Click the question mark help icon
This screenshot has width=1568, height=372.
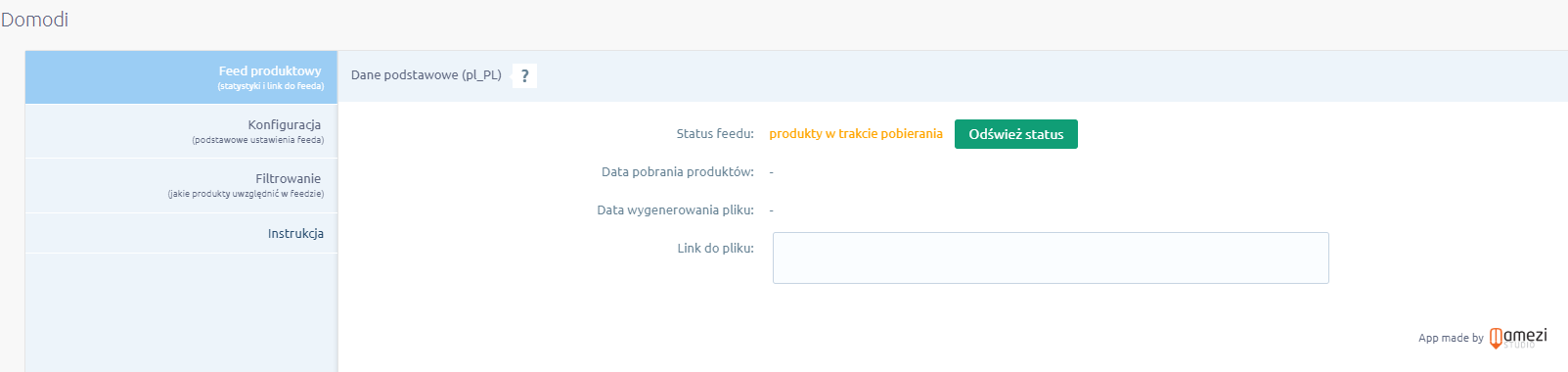(x=524, y=75)
